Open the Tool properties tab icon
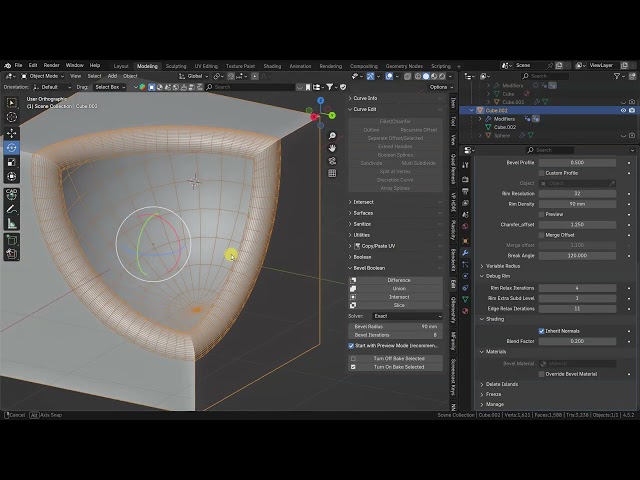640x480 pixels. [x=465, y=165]
